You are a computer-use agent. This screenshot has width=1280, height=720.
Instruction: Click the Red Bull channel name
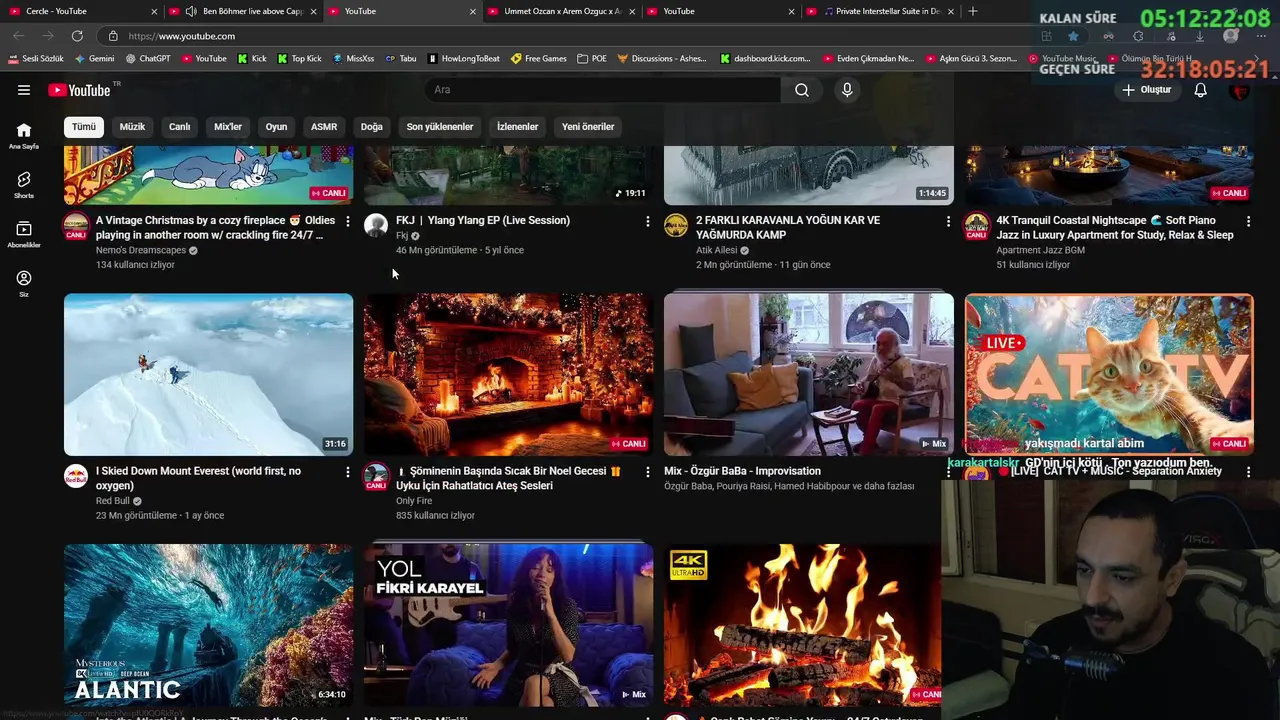click(x=113, y=501)
